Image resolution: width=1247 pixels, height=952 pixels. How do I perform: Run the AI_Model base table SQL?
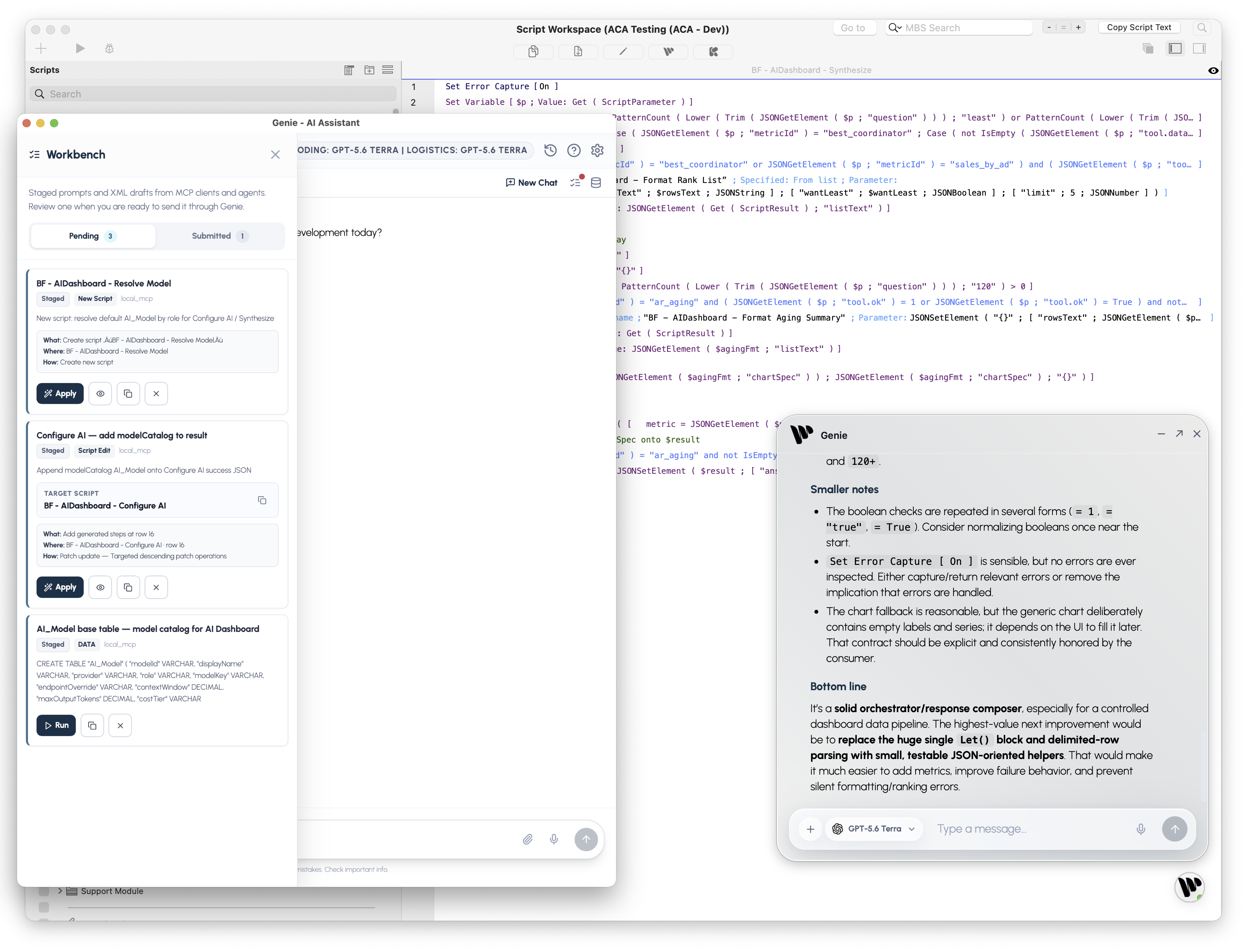coord(56,726)
